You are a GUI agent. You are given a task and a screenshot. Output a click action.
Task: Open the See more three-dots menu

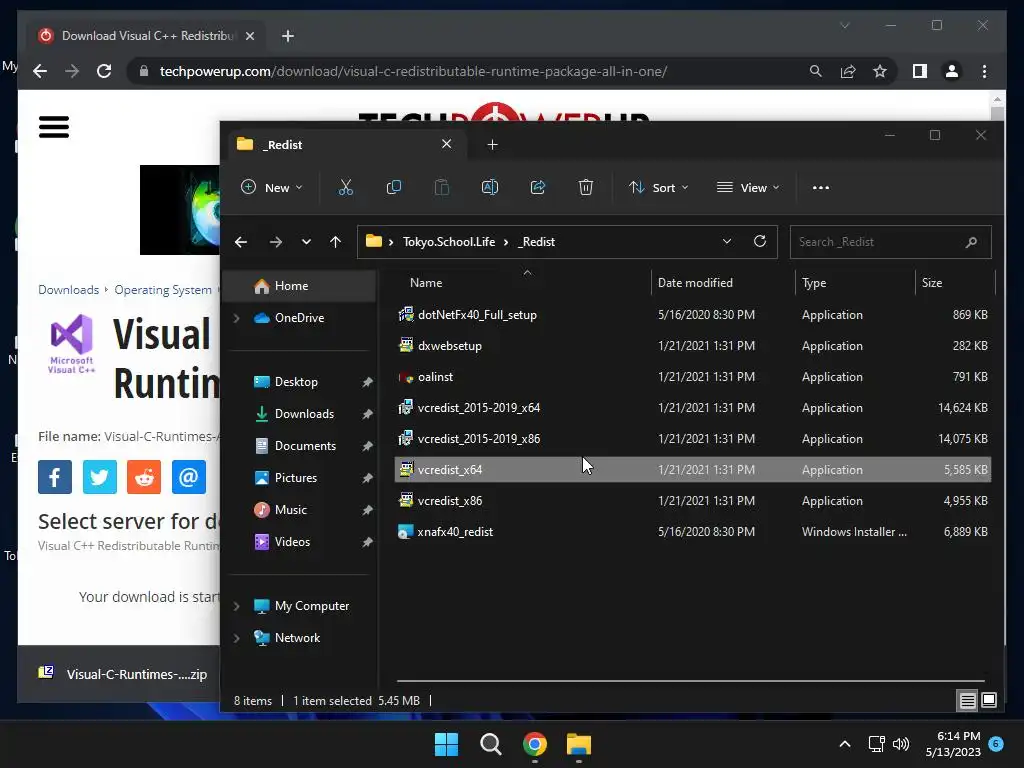coord(821,187)
